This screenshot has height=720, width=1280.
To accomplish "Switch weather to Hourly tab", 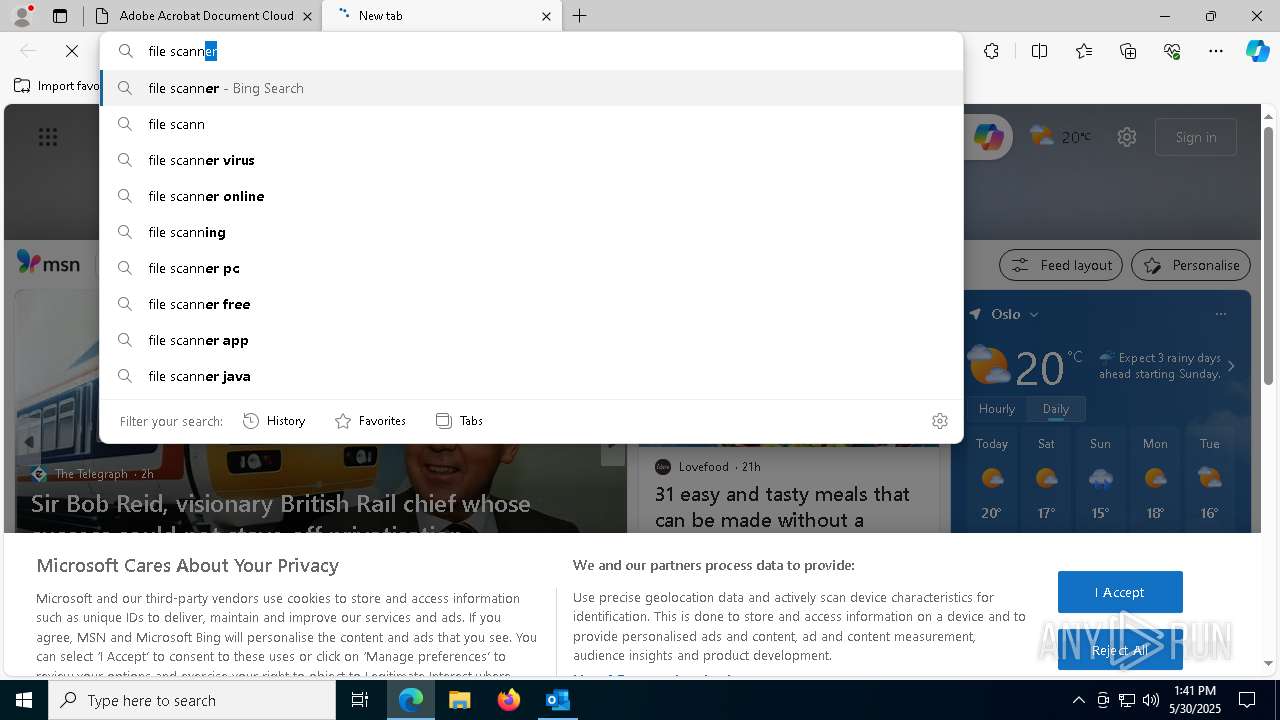I will point(997,409).
